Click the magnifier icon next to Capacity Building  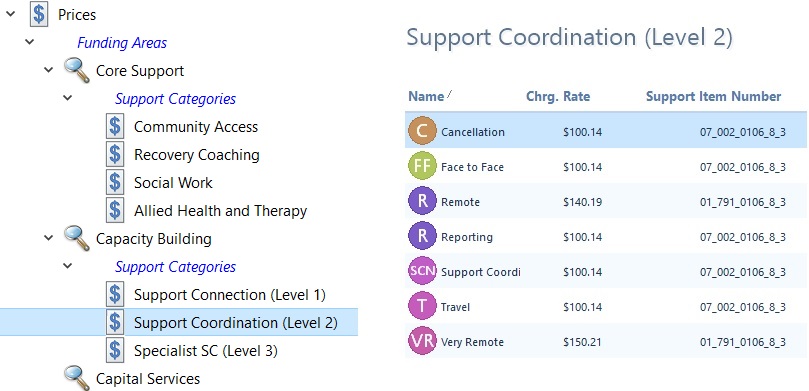coord(77,239)
